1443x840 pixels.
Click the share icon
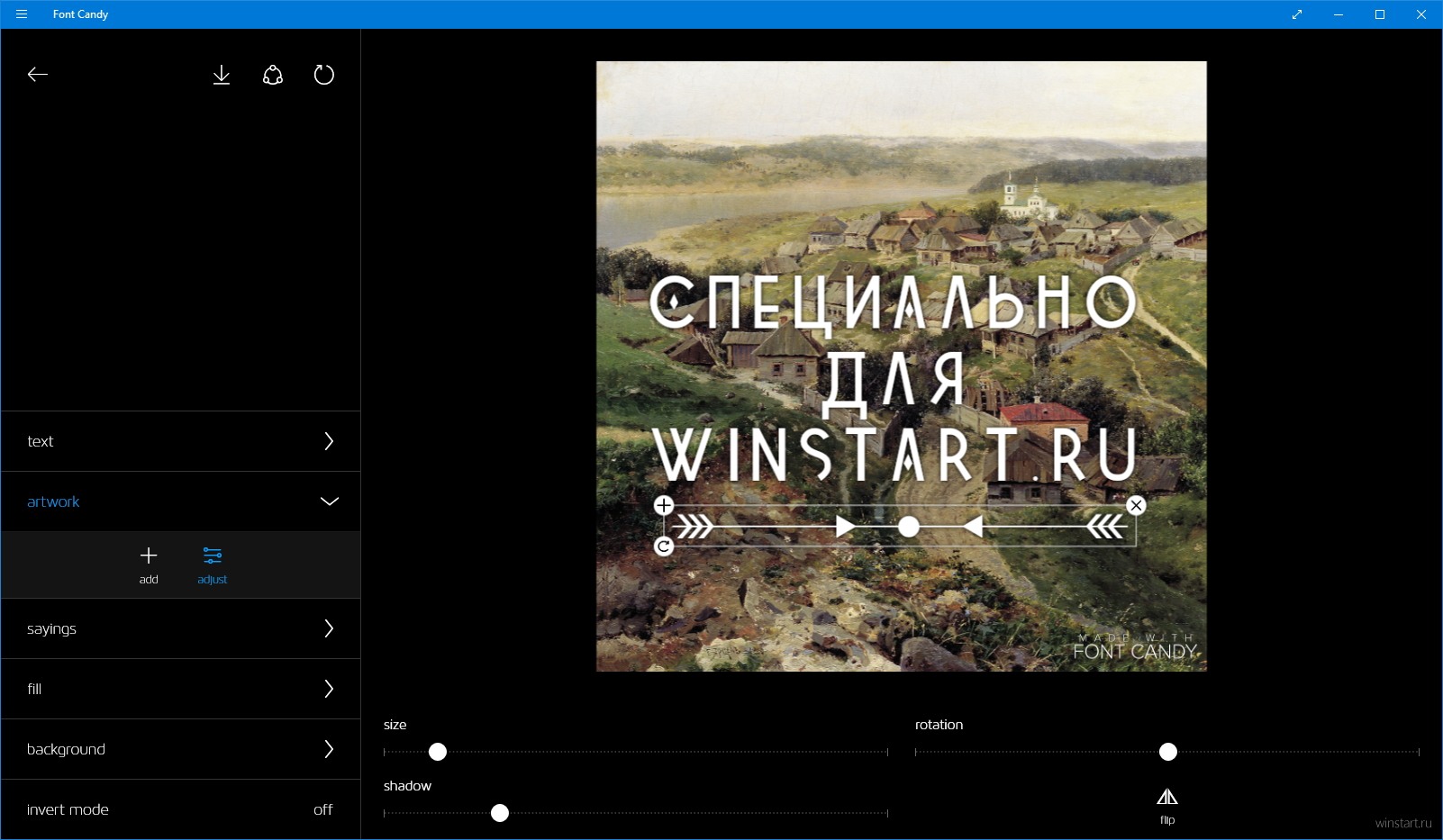[273, 75]
